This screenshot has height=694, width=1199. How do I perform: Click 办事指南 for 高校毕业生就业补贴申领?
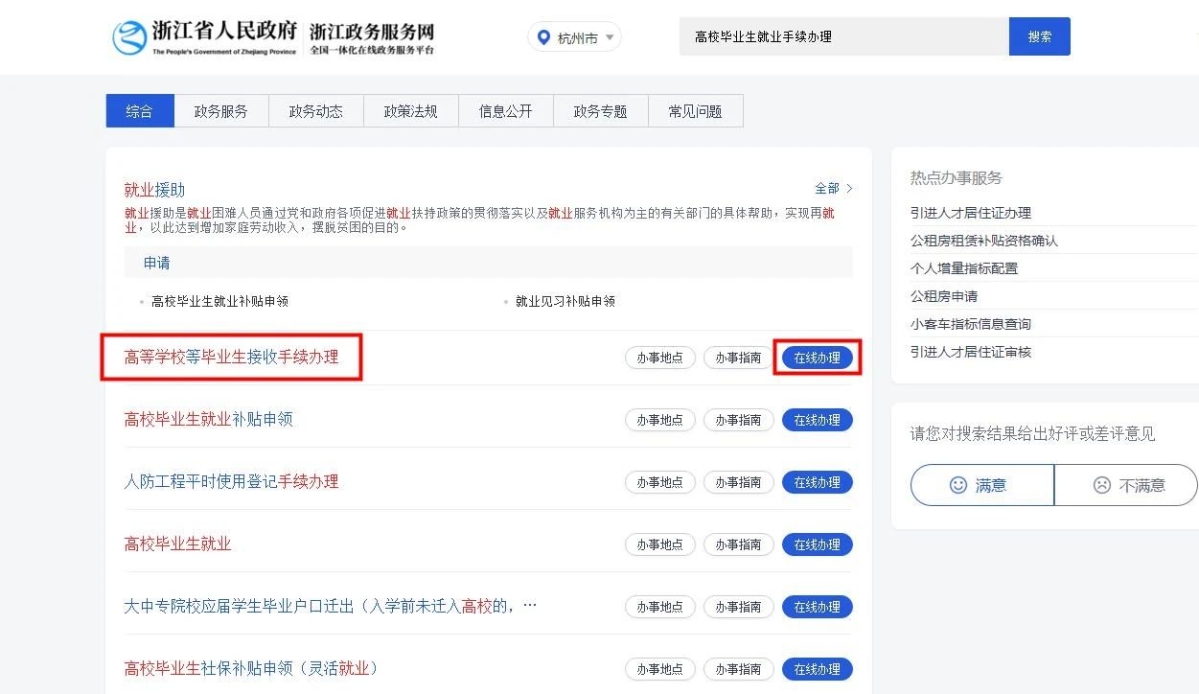[738, 420]
